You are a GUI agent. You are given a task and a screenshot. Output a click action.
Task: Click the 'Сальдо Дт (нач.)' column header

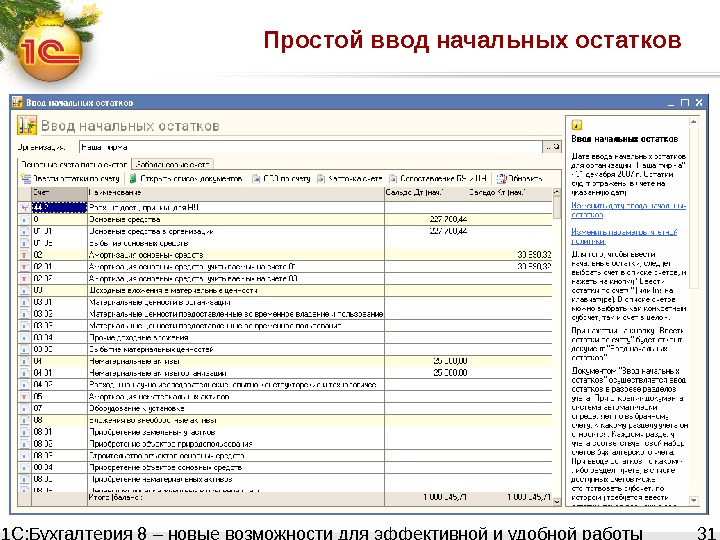coord(426,193)
